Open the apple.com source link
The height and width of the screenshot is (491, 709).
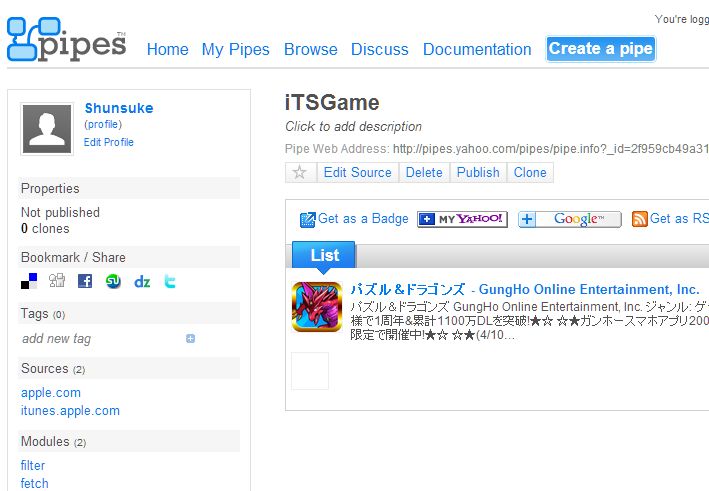[51, 393]
